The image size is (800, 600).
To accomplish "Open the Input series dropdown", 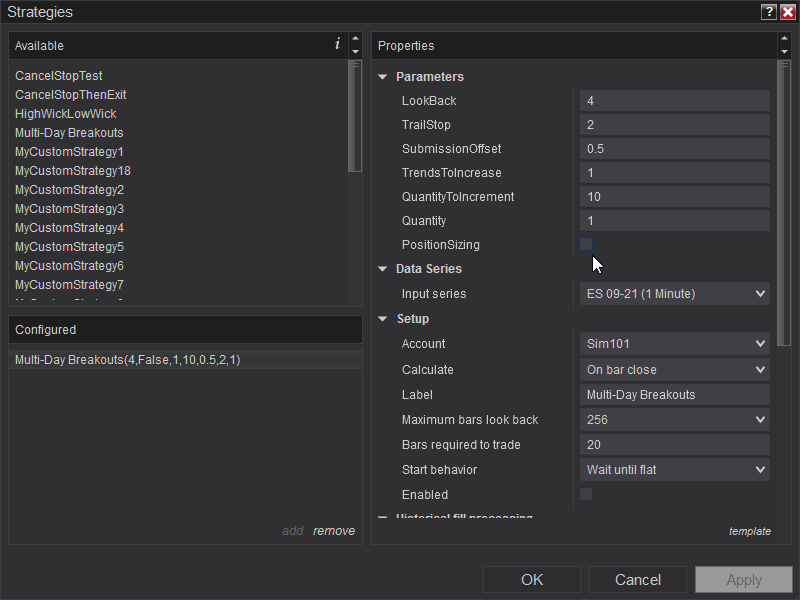I will 674,294.
